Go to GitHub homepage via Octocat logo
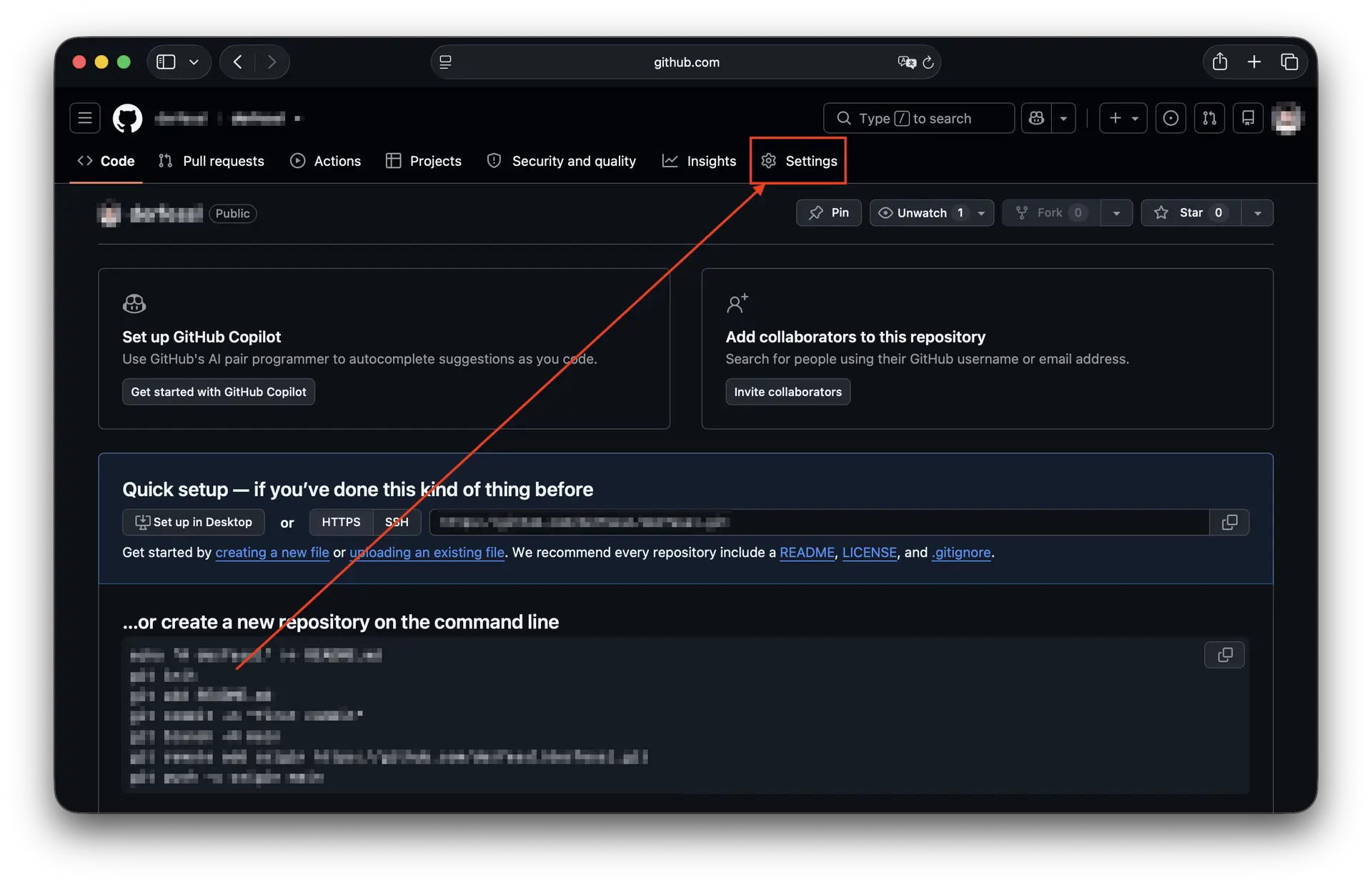Viewport: 1372px width, 885px height. coord(128,118)
